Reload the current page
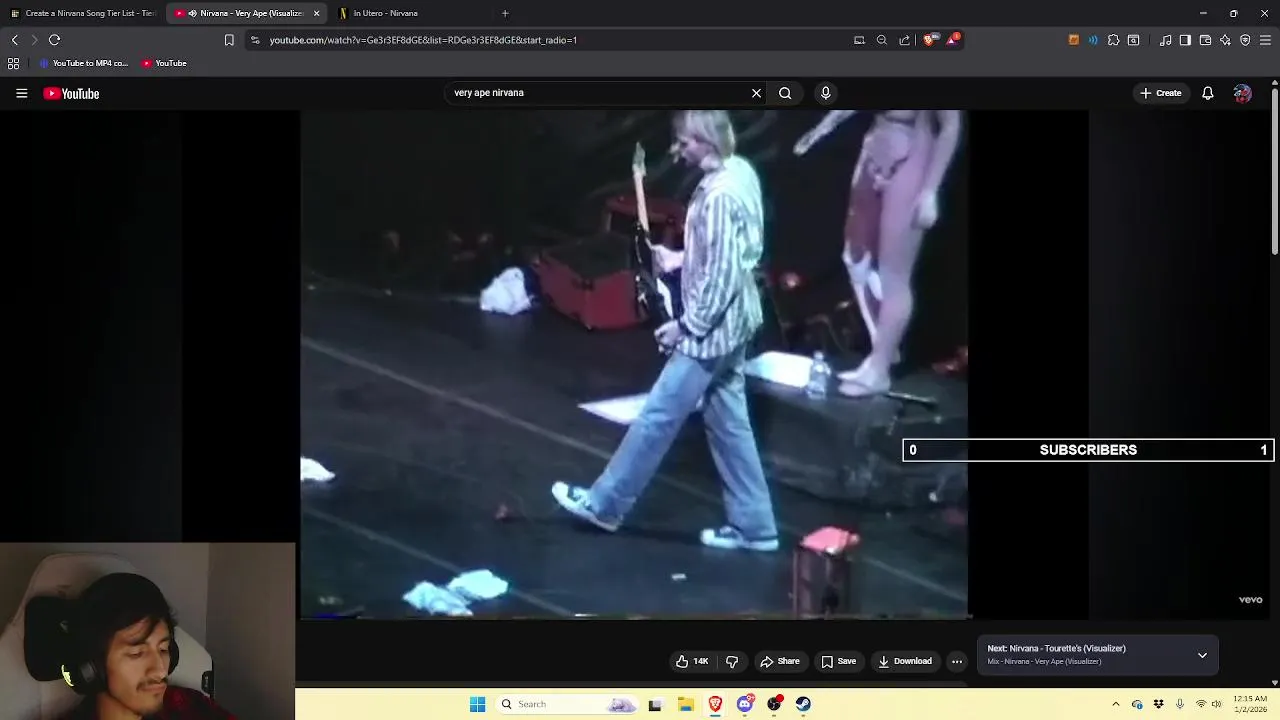The width and height of the screenshot is (1280, 720). [x=54, y=40]
